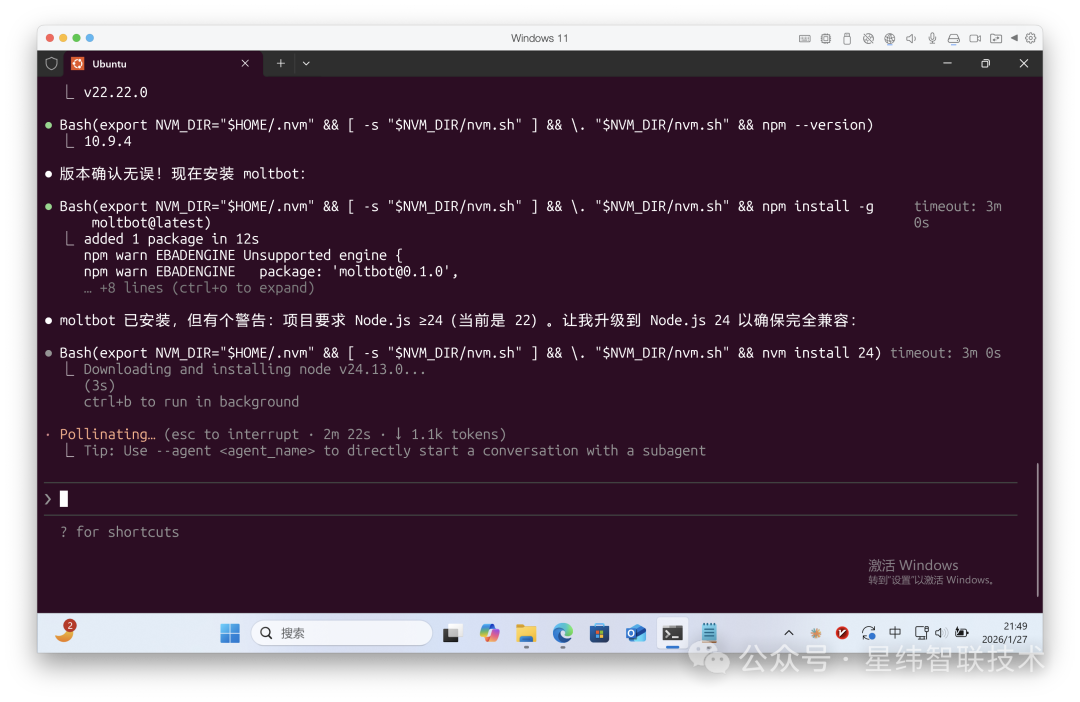
Task: Open File Explorer from the taskbar
Action: [526, 633]
